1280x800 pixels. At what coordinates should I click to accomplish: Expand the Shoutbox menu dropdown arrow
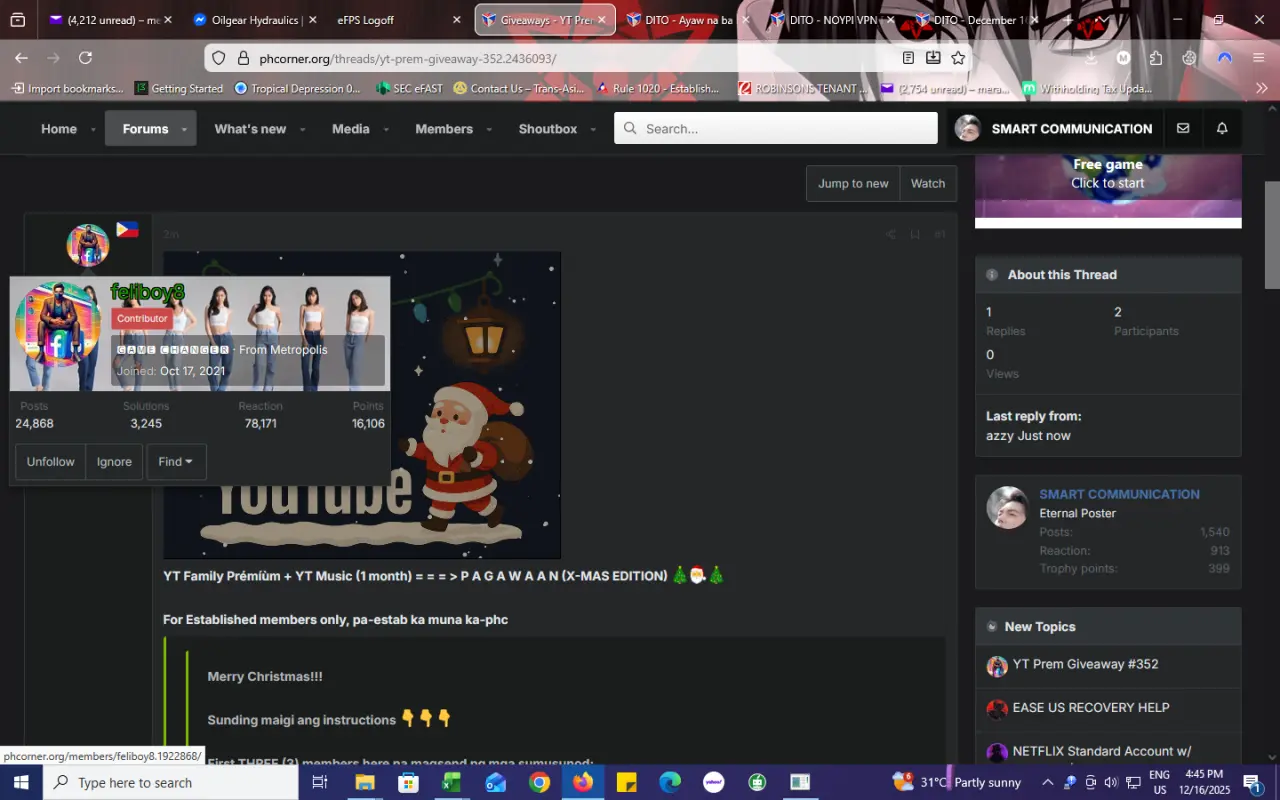[593, 129]
